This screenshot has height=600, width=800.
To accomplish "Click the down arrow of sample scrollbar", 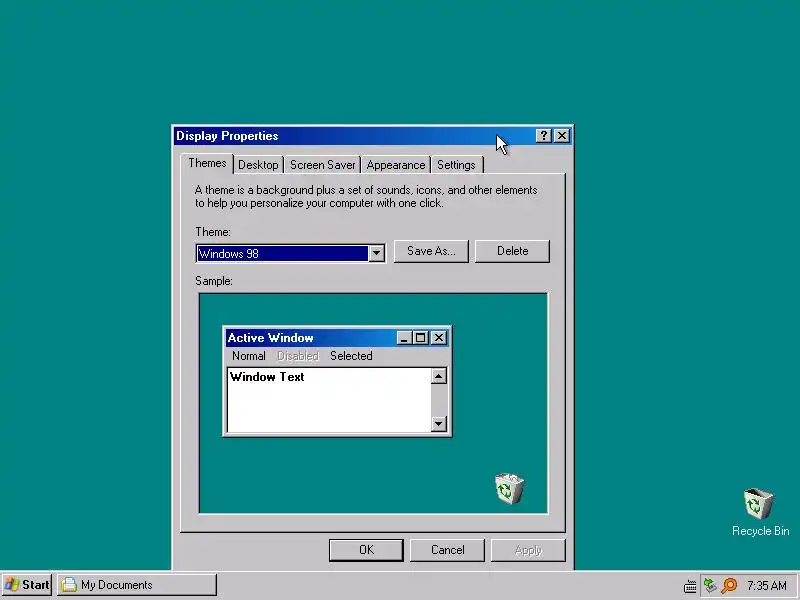I will tap(439, 423).
